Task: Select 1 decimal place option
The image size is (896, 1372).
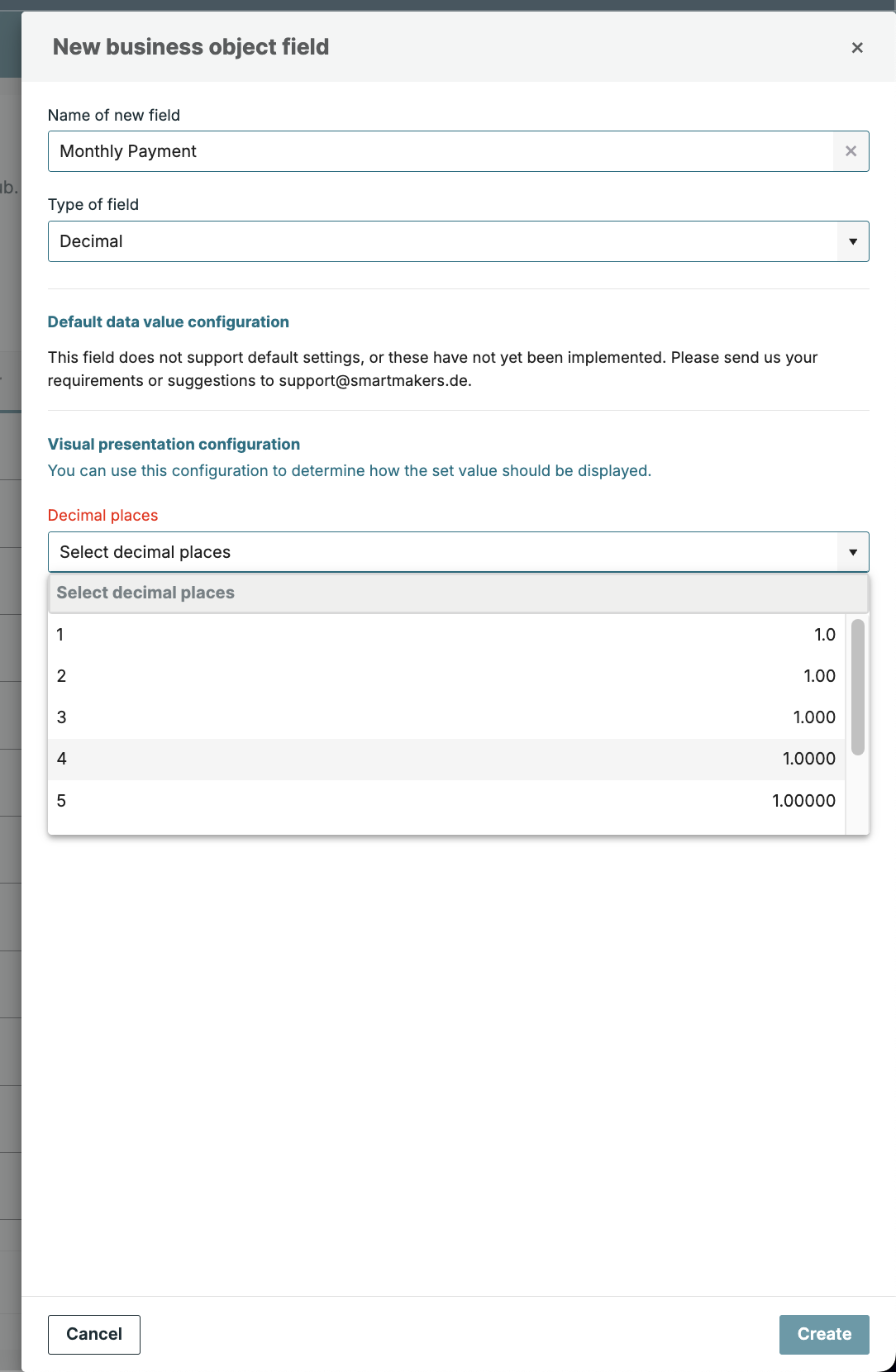Action: click(446, 635)
